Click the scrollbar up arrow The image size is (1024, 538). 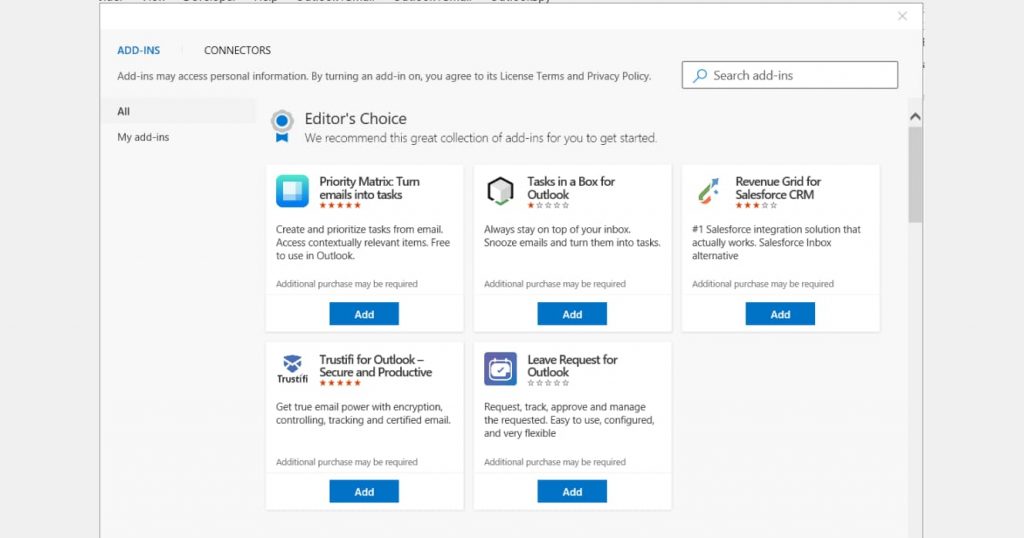pyautogui.click(x=915, y=117)
